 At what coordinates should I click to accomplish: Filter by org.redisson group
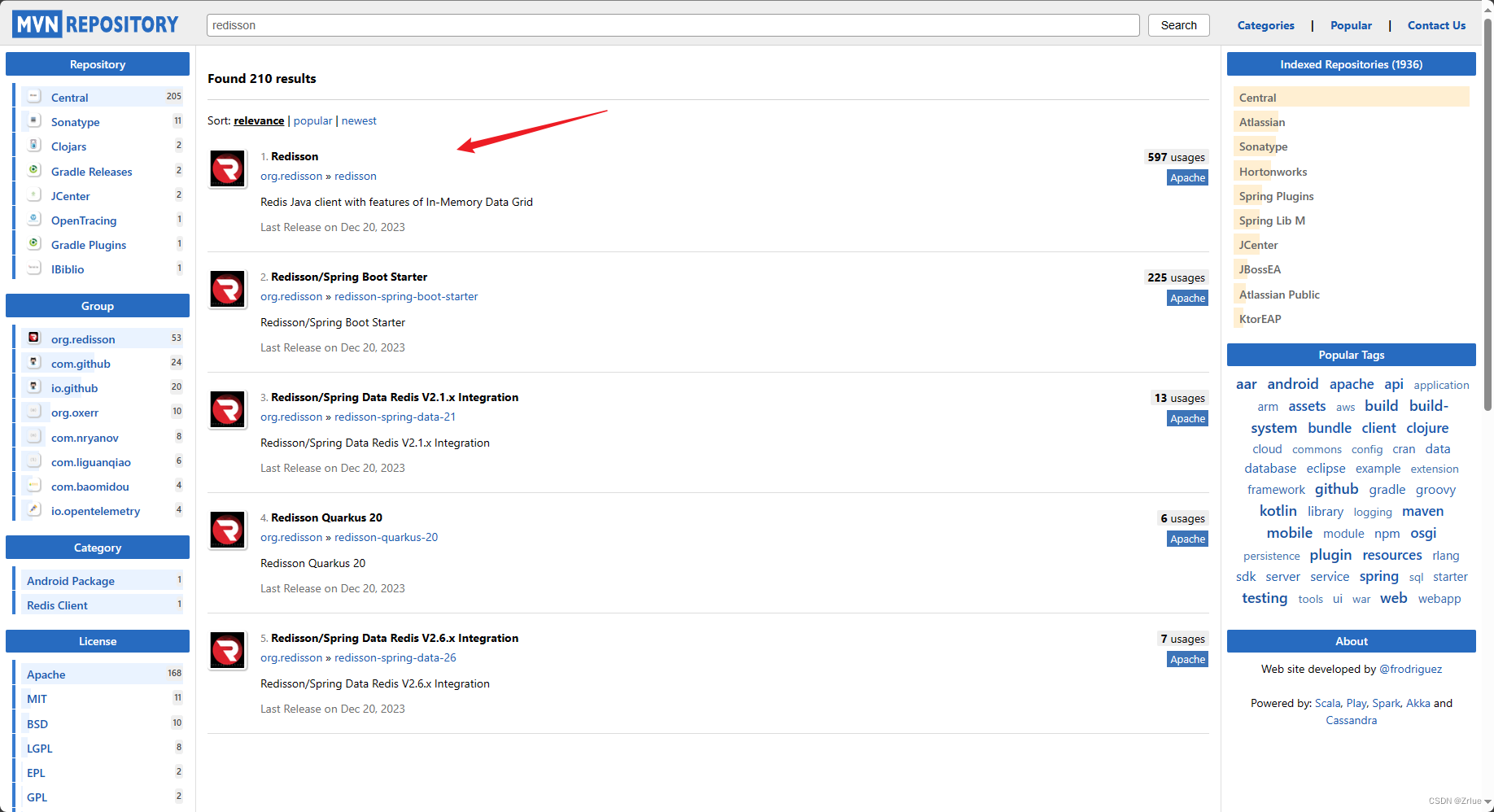click(x=83, y=339)
